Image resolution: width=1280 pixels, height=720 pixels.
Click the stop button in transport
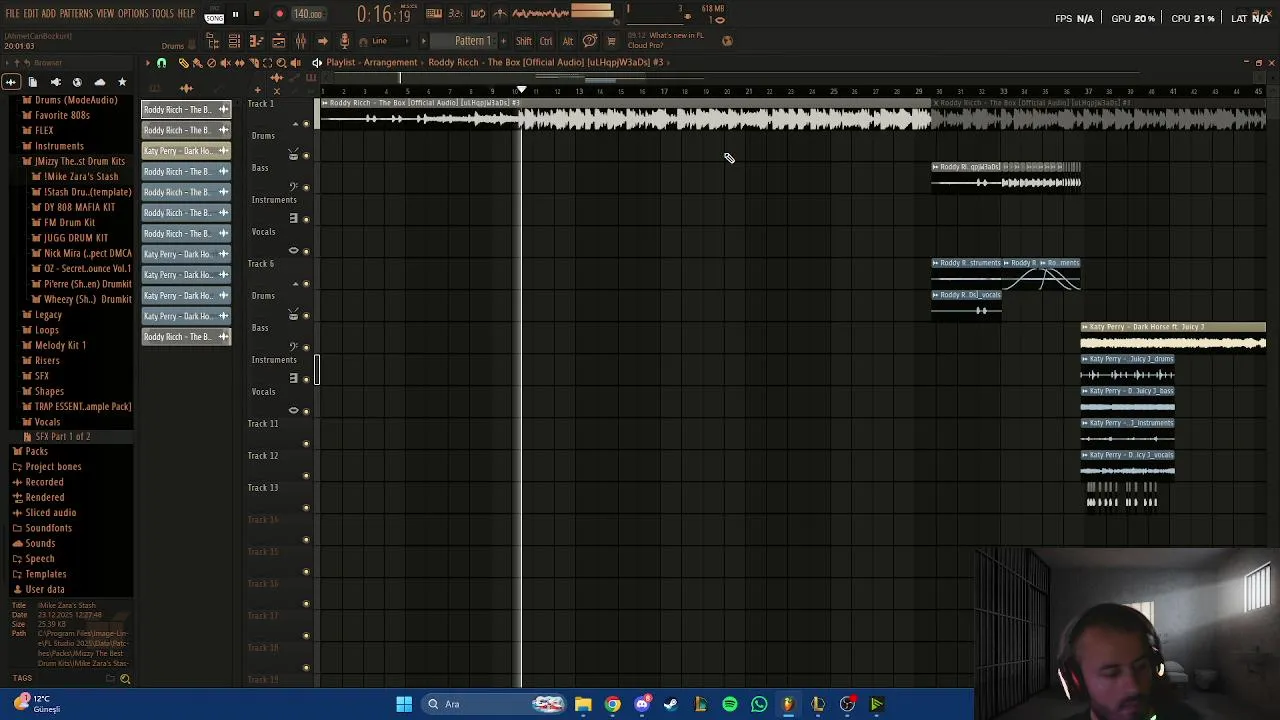(x=256, y=14)
